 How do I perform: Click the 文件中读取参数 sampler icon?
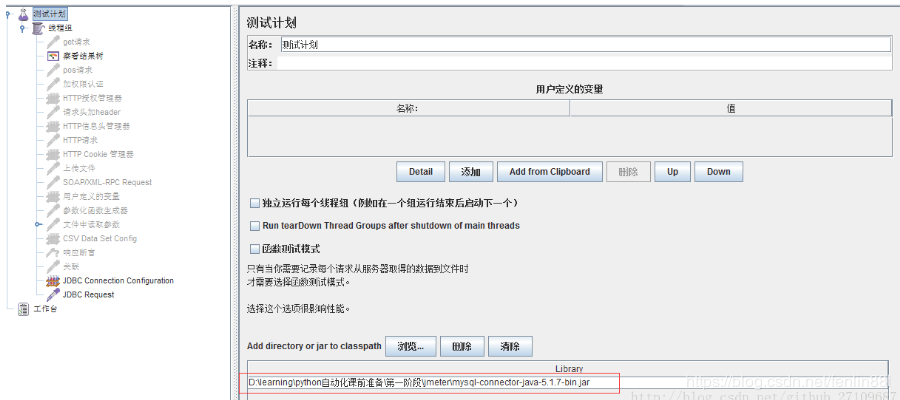click(x=53, y=224)
